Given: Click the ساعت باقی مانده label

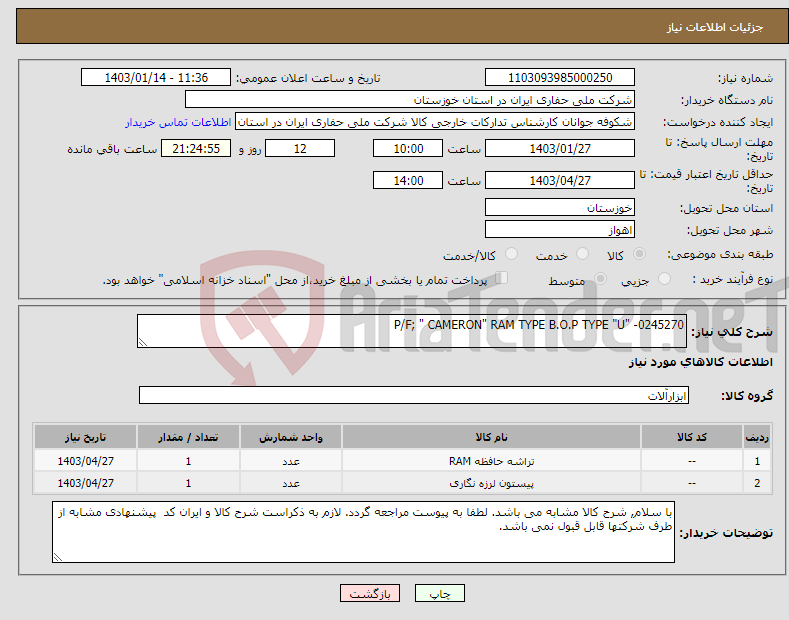Looking at the screenshot, I should coord(112,149).
